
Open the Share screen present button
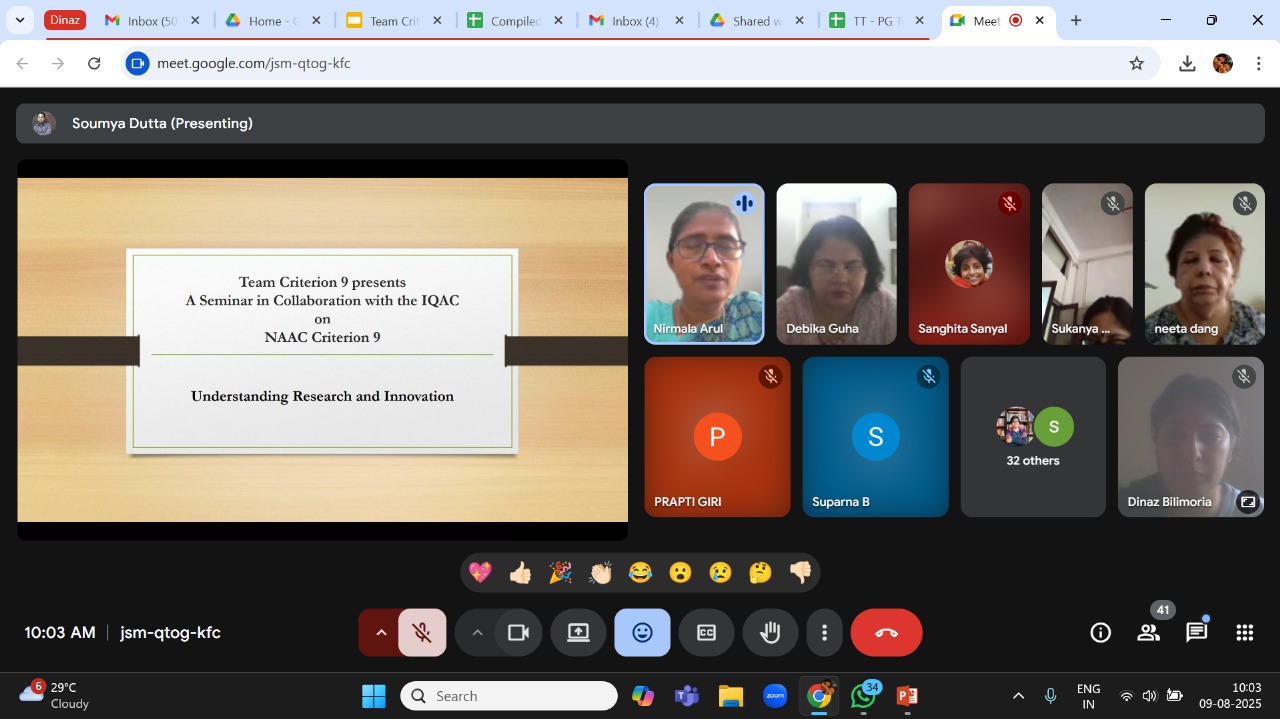point(578,633)
